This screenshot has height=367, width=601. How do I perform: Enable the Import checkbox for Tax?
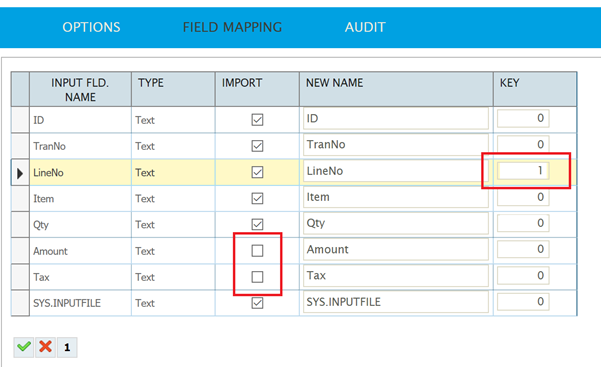(257, 277)
